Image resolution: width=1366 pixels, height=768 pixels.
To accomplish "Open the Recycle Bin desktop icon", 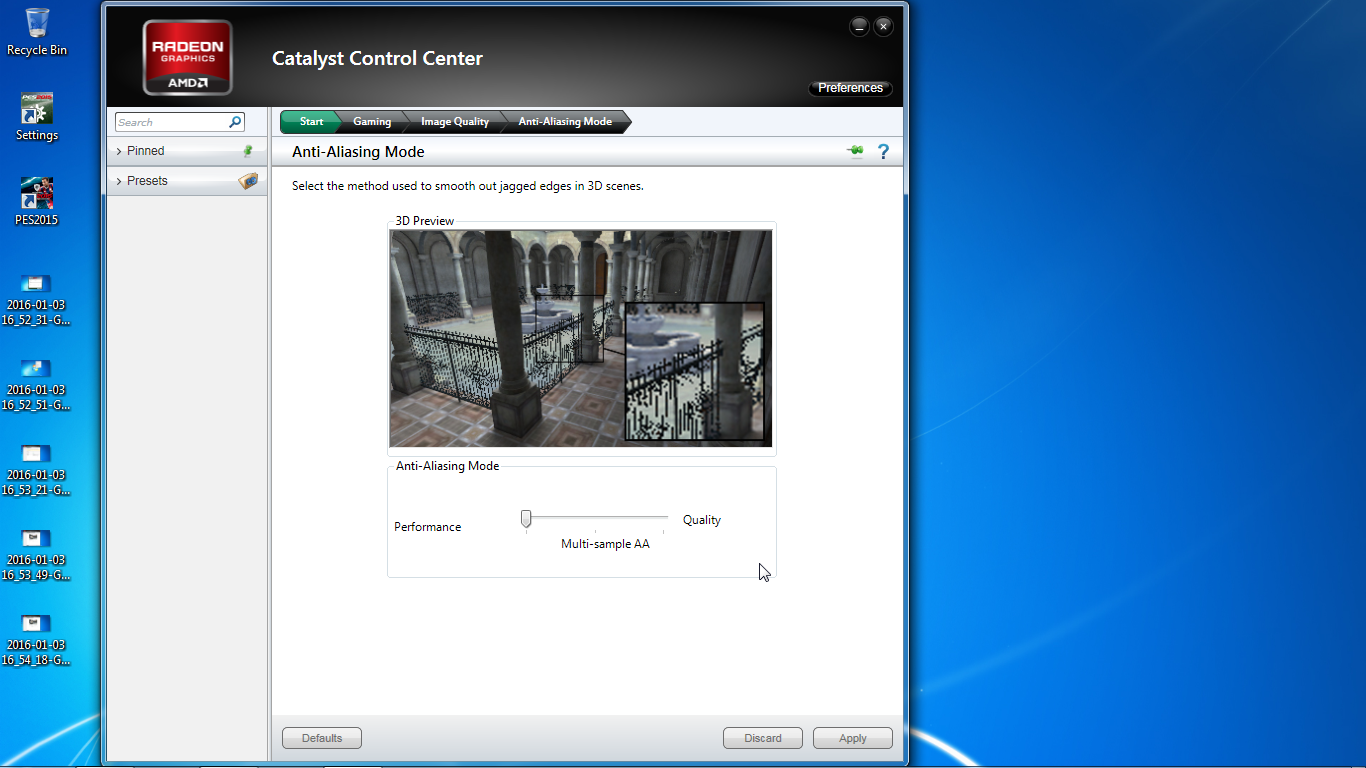I will click(x=37, y=32).
